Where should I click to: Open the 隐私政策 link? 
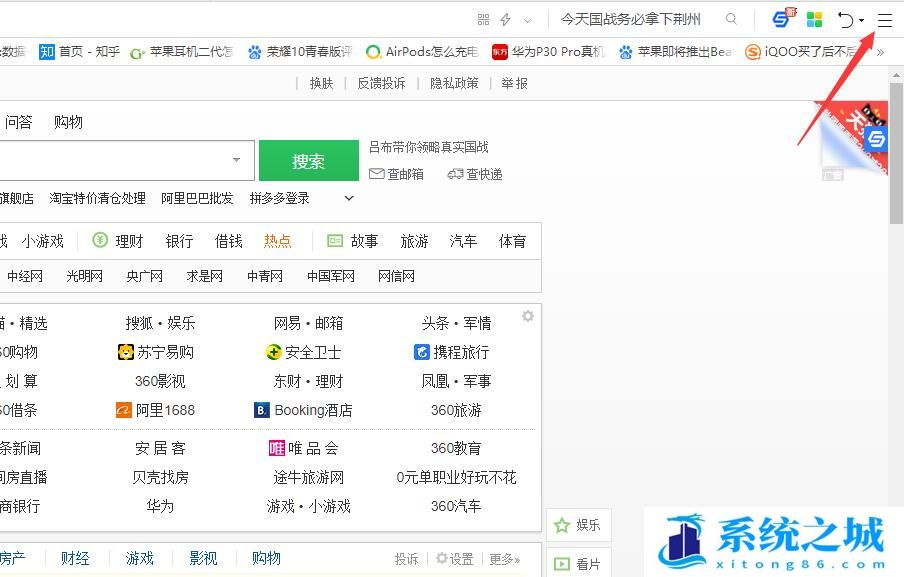click(454, 84)
